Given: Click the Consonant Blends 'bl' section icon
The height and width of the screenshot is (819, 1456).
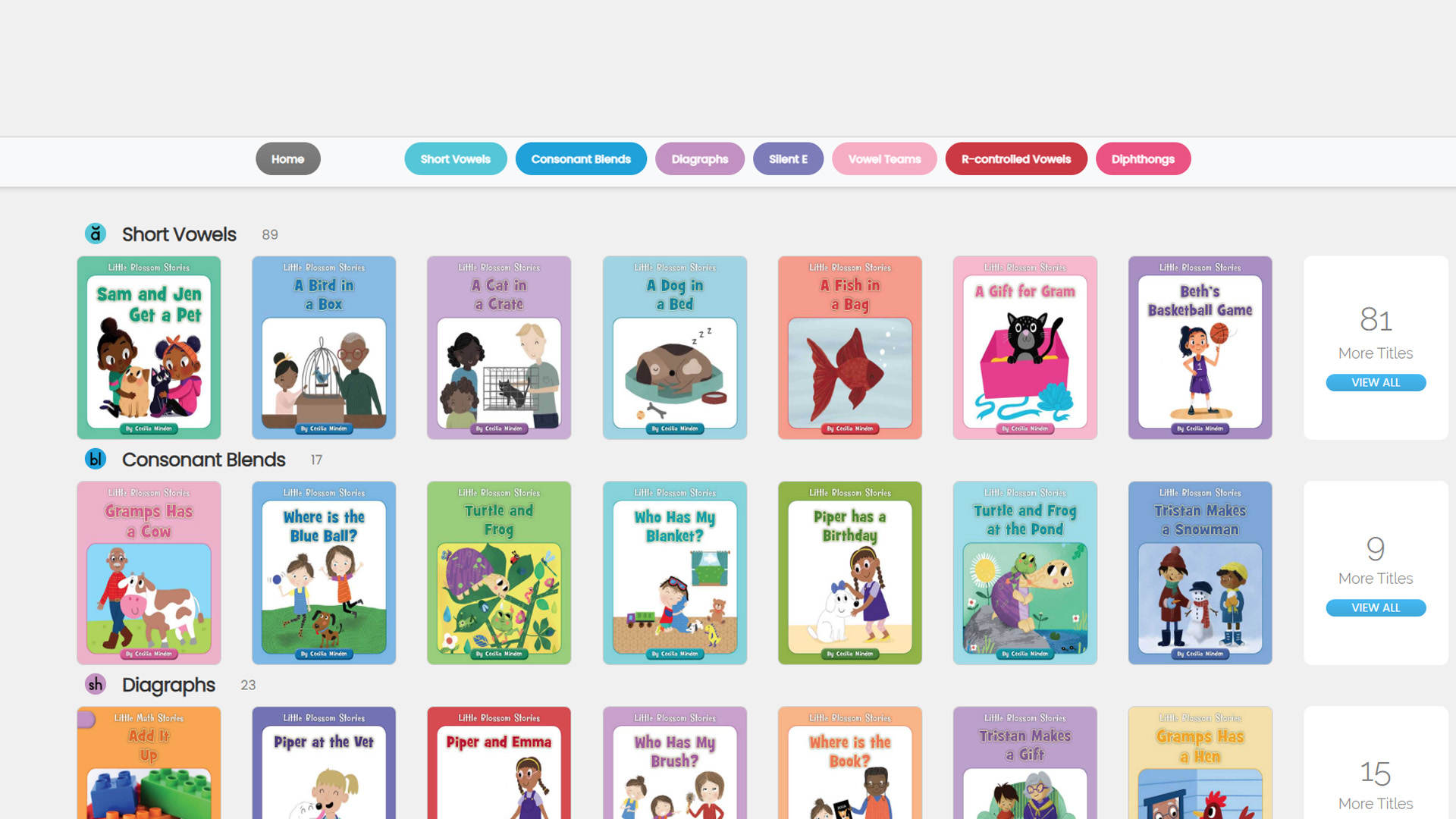Looking at the screenshot, I should pyautogui.click(x=96, y=459).
